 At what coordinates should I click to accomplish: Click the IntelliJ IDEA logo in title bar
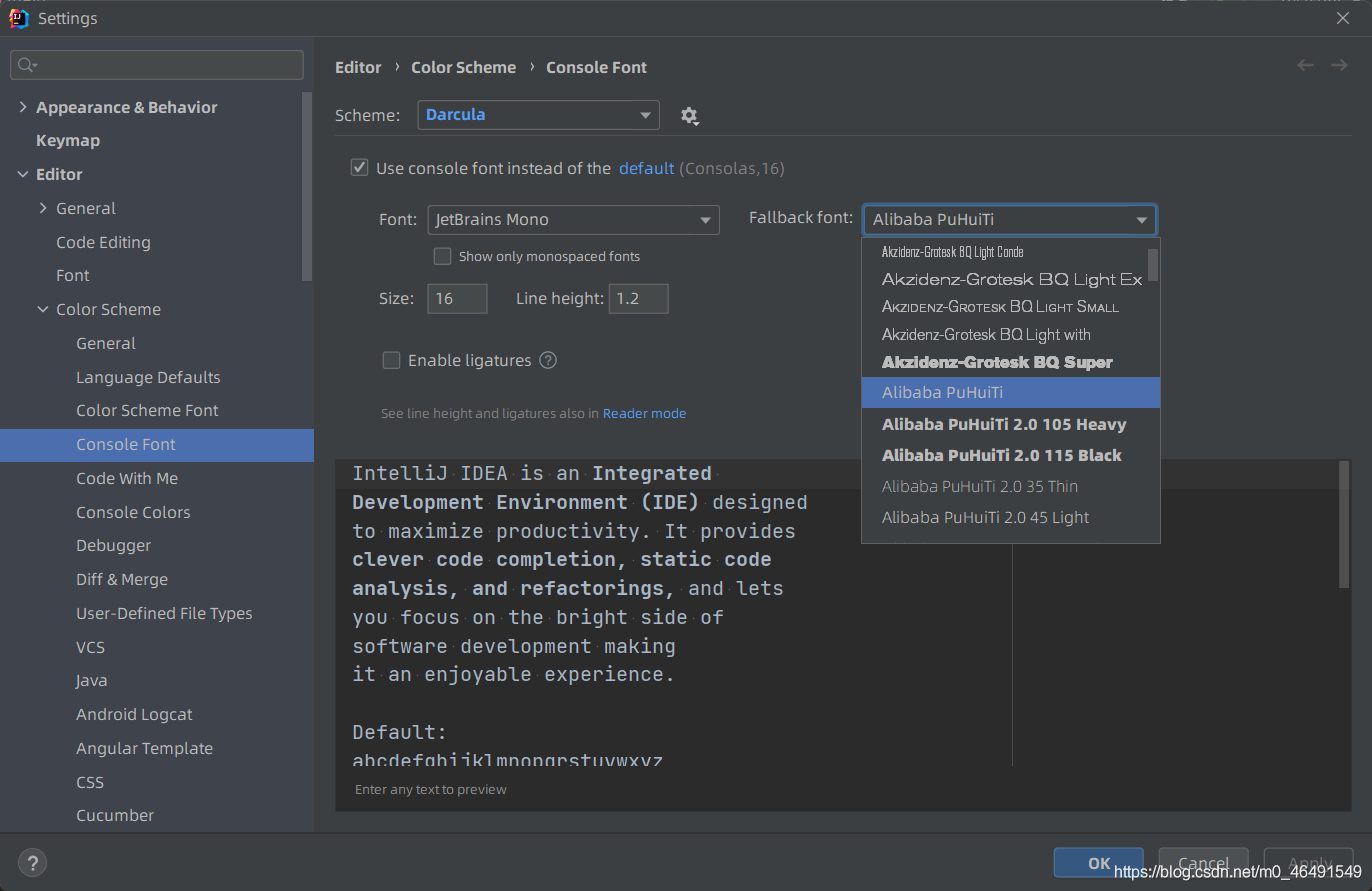19,17
